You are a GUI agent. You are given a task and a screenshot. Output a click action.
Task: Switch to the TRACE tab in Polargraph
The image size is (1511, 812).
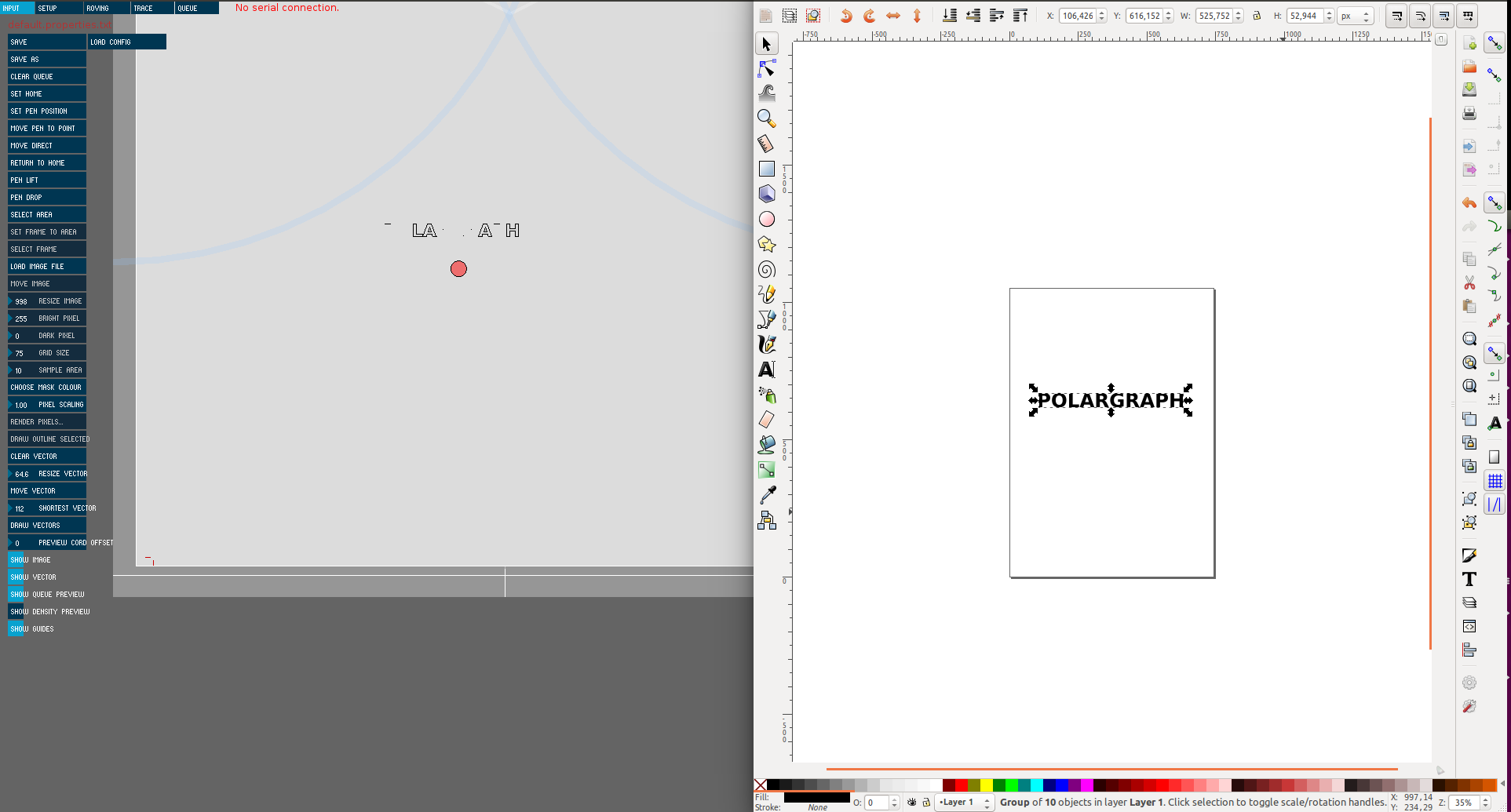152,8
